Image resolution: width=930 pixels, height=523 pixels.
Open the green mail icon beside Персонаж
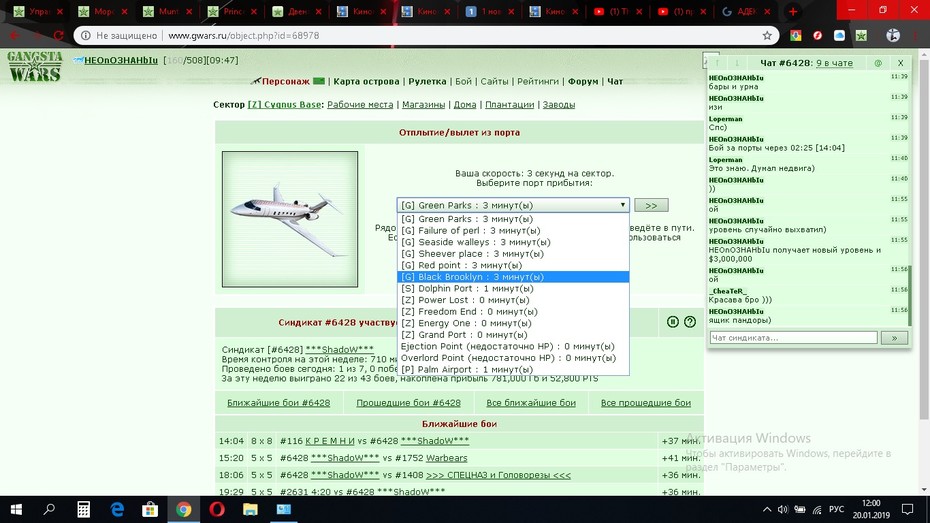point(319,81)
